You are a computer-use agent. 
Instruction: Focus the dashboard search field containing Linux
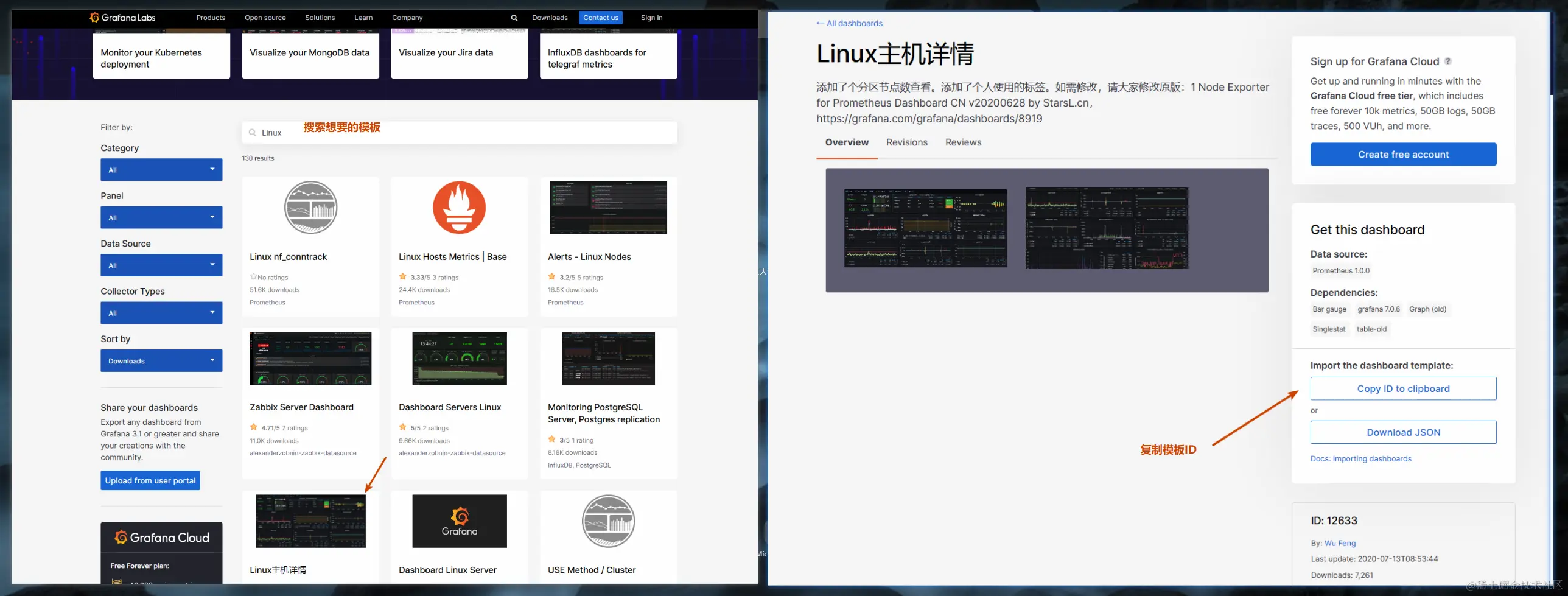click(460, 133)
